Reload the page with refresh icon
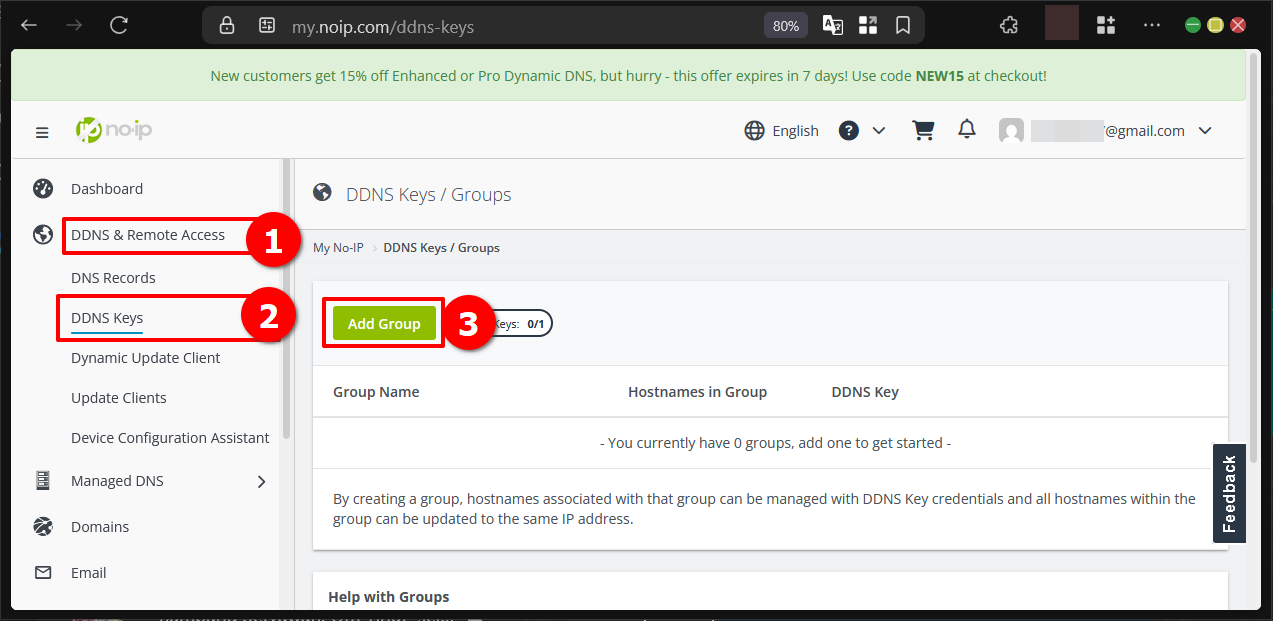1273x621 pixels. (119, 25)
